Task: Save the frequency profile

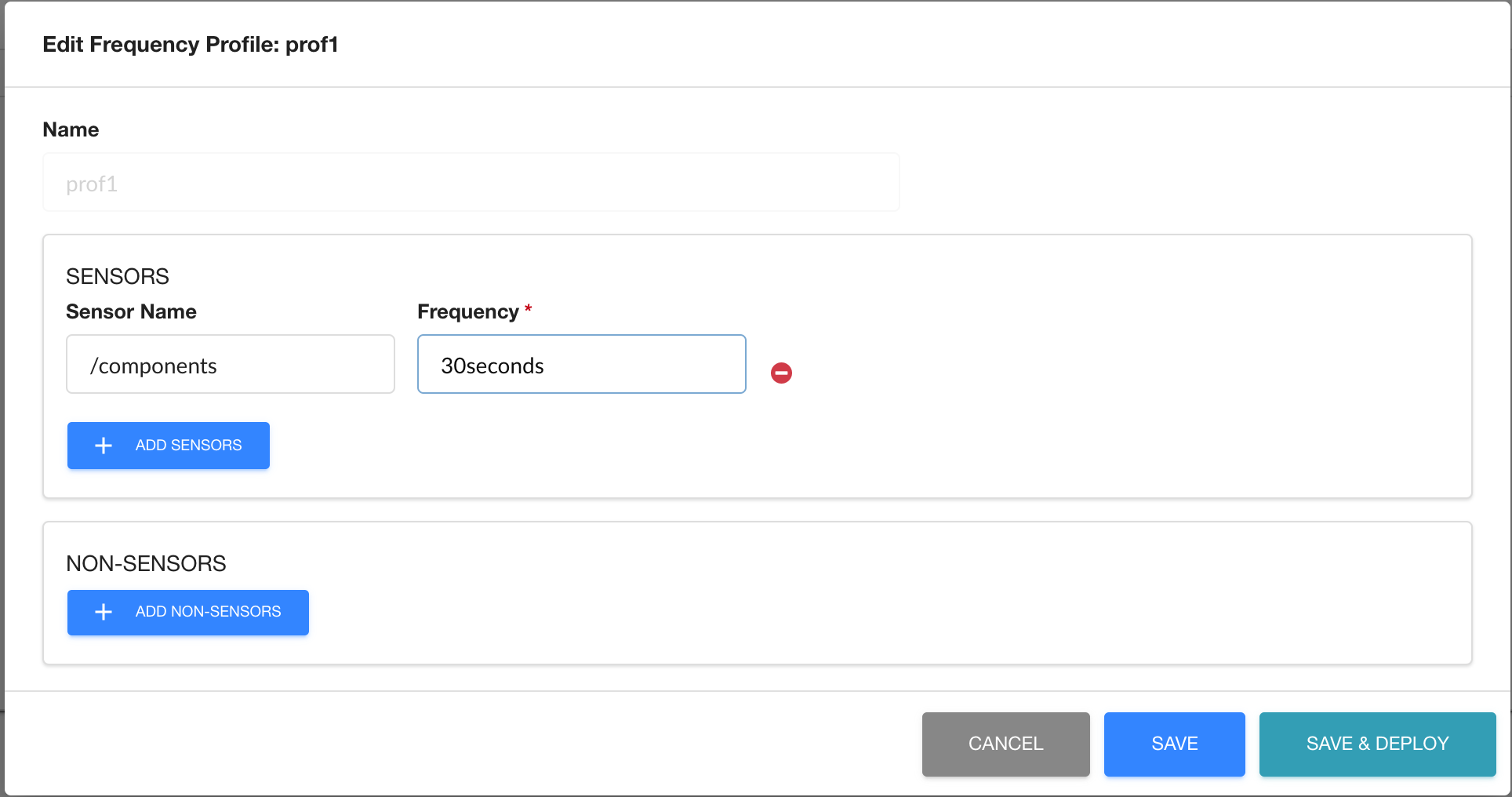Action: (x=1174, y=744)
